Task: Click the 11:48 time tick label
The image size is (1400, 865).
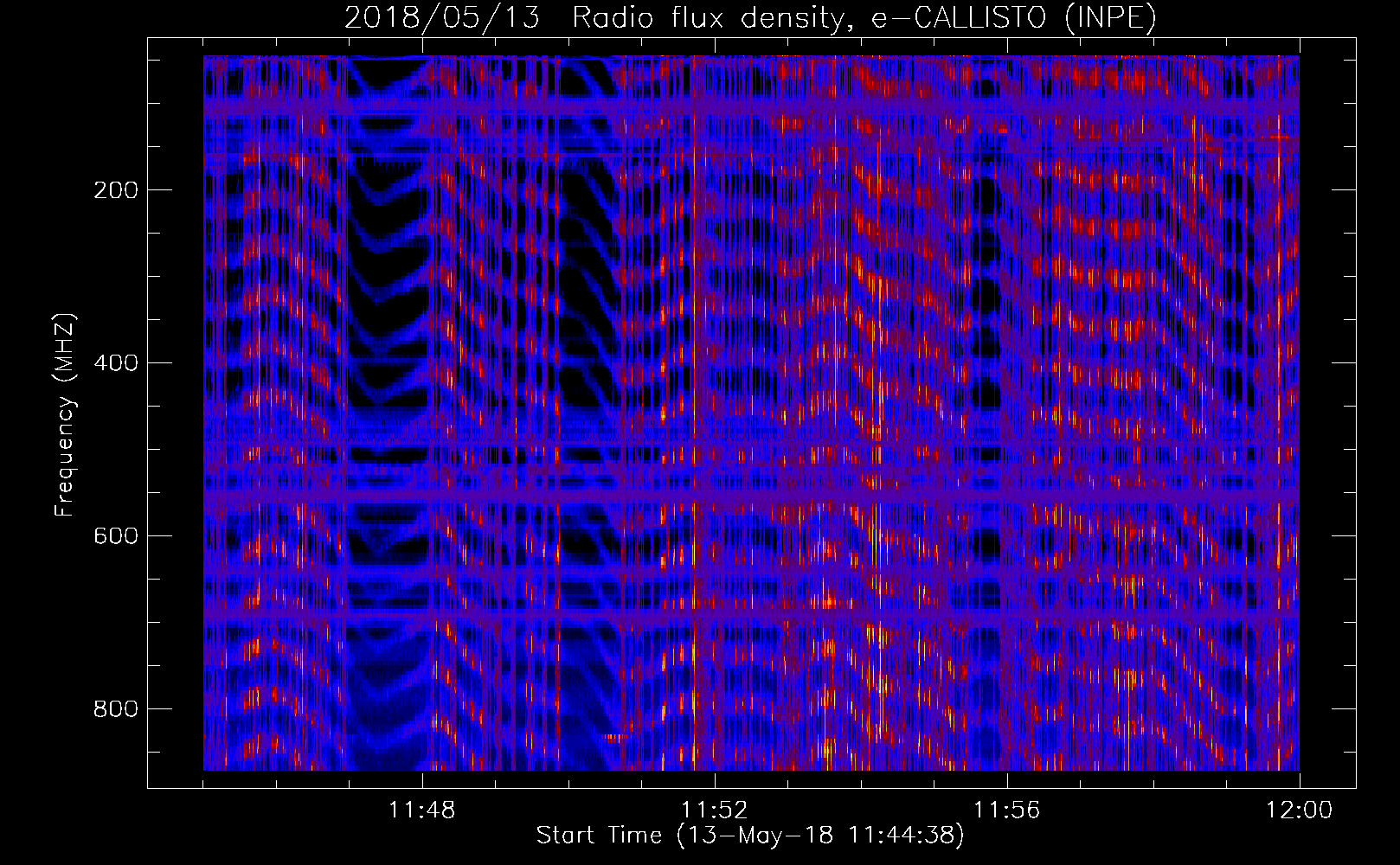Action: pos(422,811)
